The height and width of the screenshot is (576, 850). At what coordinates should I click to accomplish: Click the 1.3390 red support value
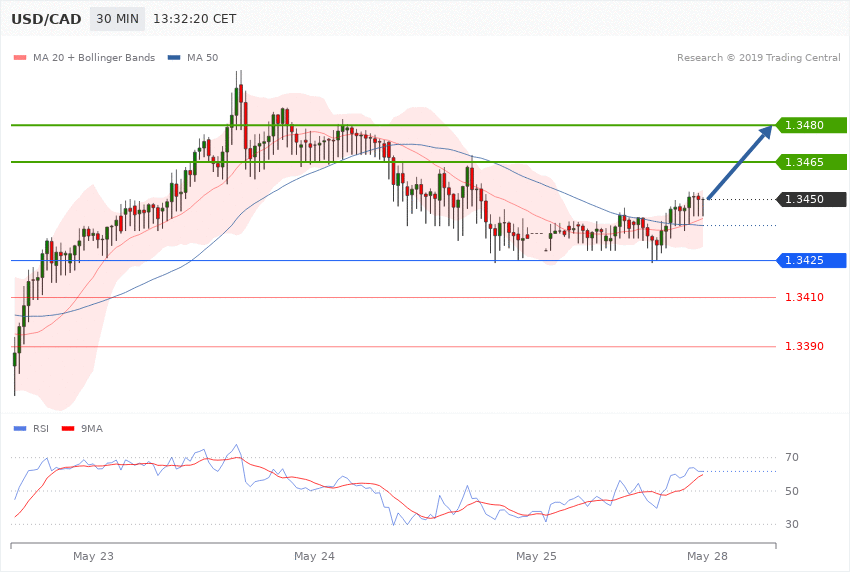(x=804, y=346)
